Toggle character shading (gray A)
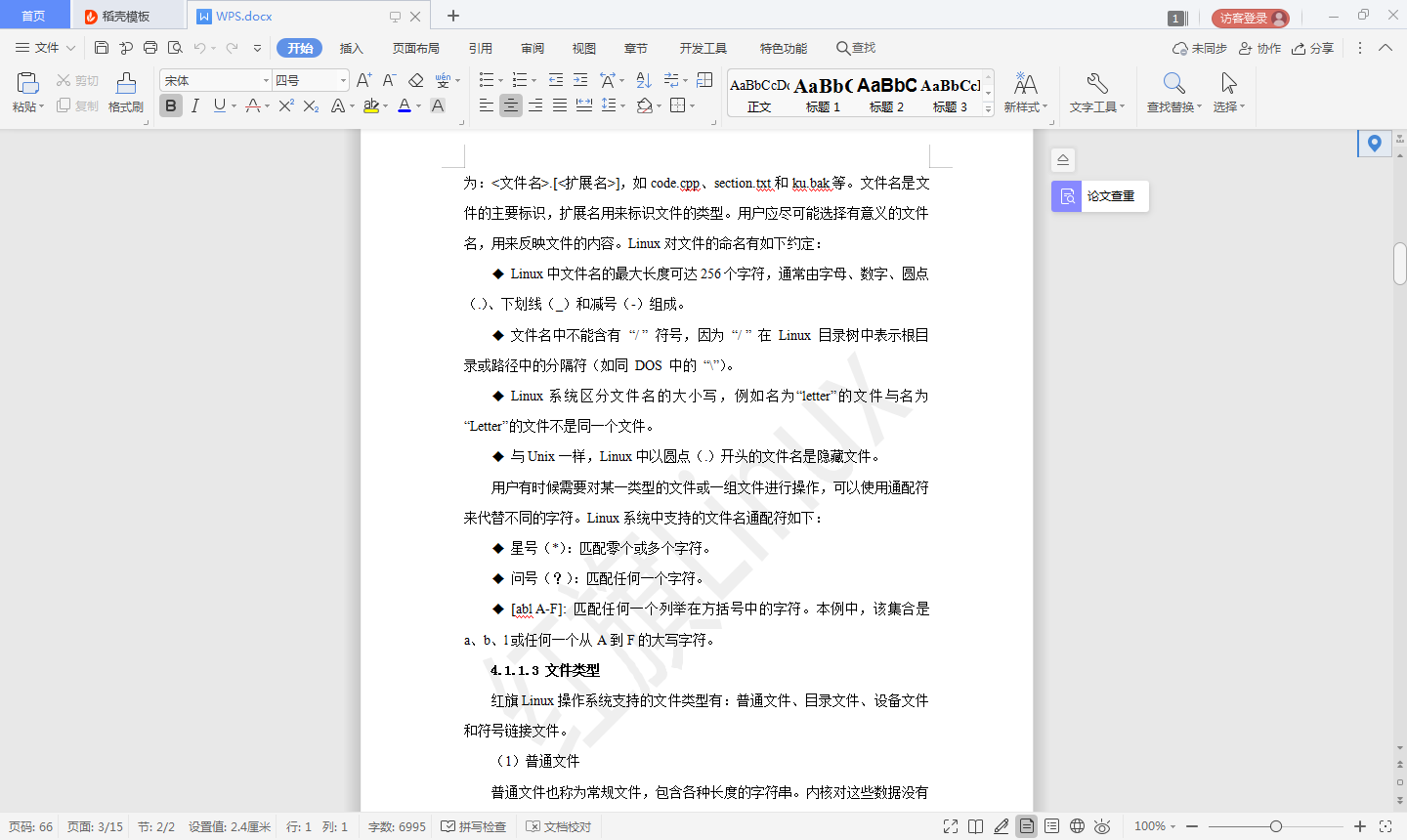This screenshot has height=840, width=1407. (x=438, y=105)
